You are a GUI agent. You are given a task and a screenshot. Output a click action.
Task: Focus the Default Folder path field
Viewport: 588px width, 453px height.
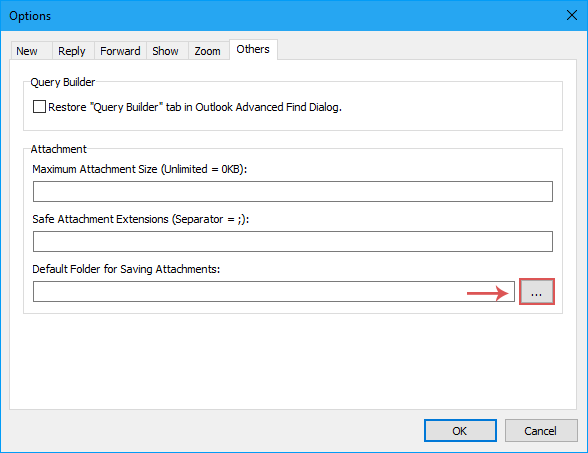274,291
